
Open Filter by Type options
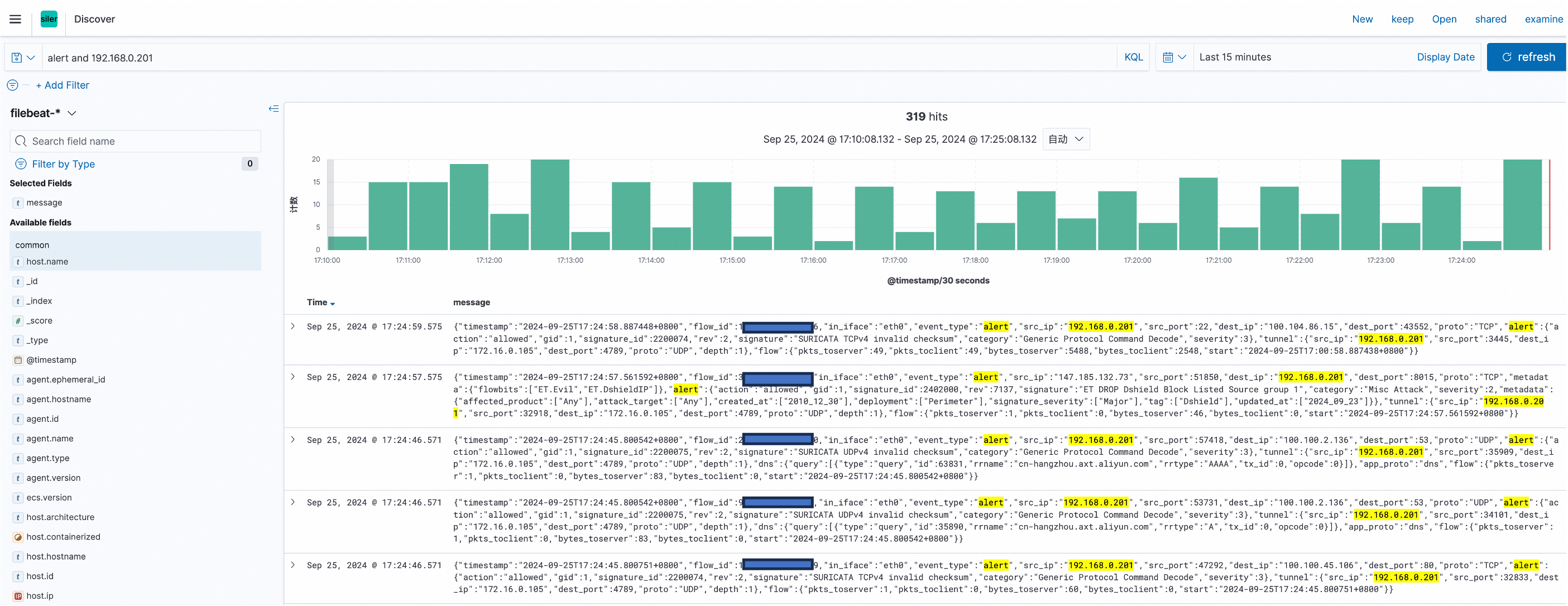(63, 163)
